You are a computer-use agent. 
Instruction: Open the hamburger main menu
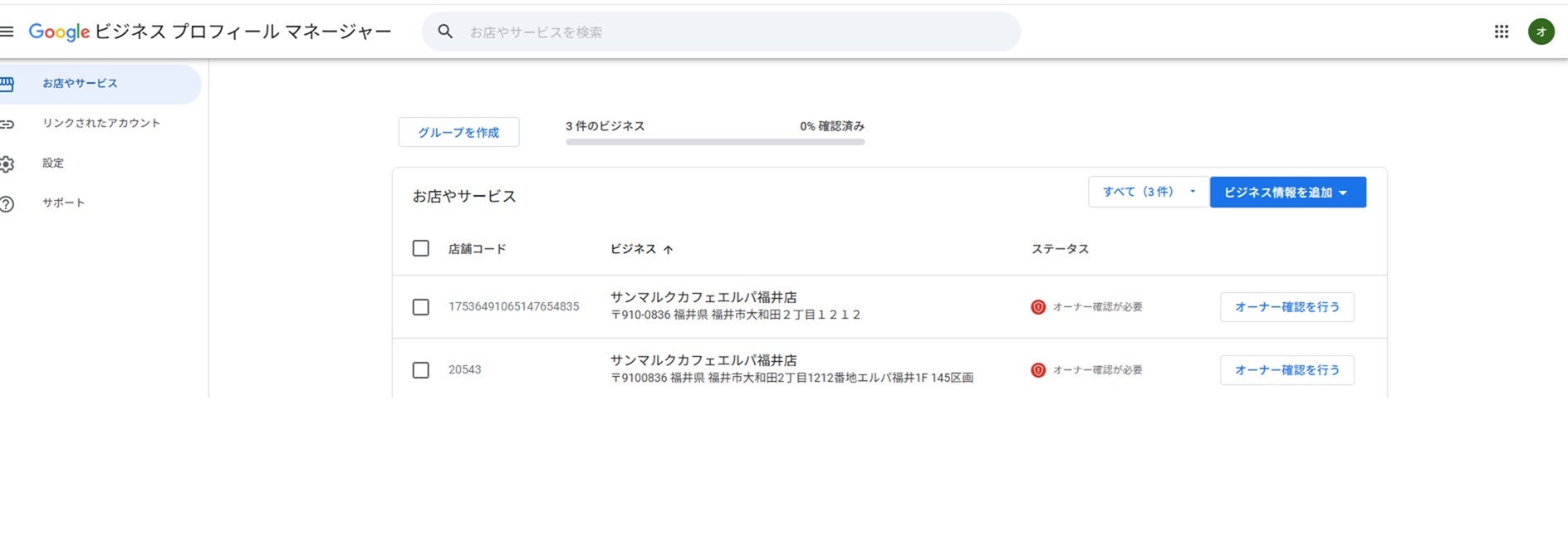[7, 32]
